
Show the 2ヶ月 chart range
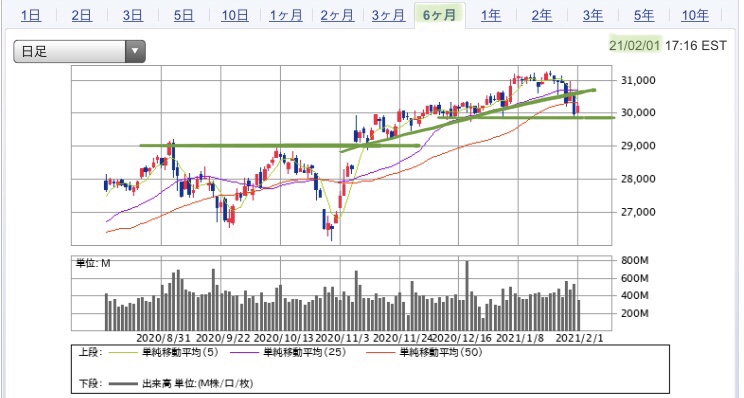[x=337, y=16]
